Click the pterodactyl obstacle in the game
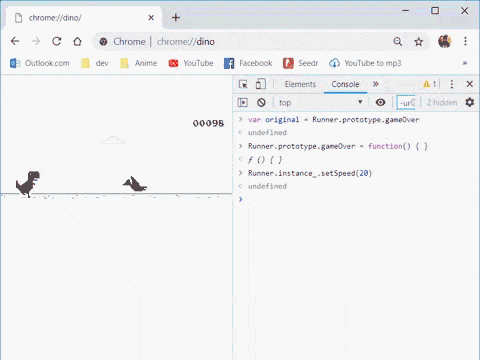Image resolution: width=480 pixels, height=360 pixels. tap(135, 184)
